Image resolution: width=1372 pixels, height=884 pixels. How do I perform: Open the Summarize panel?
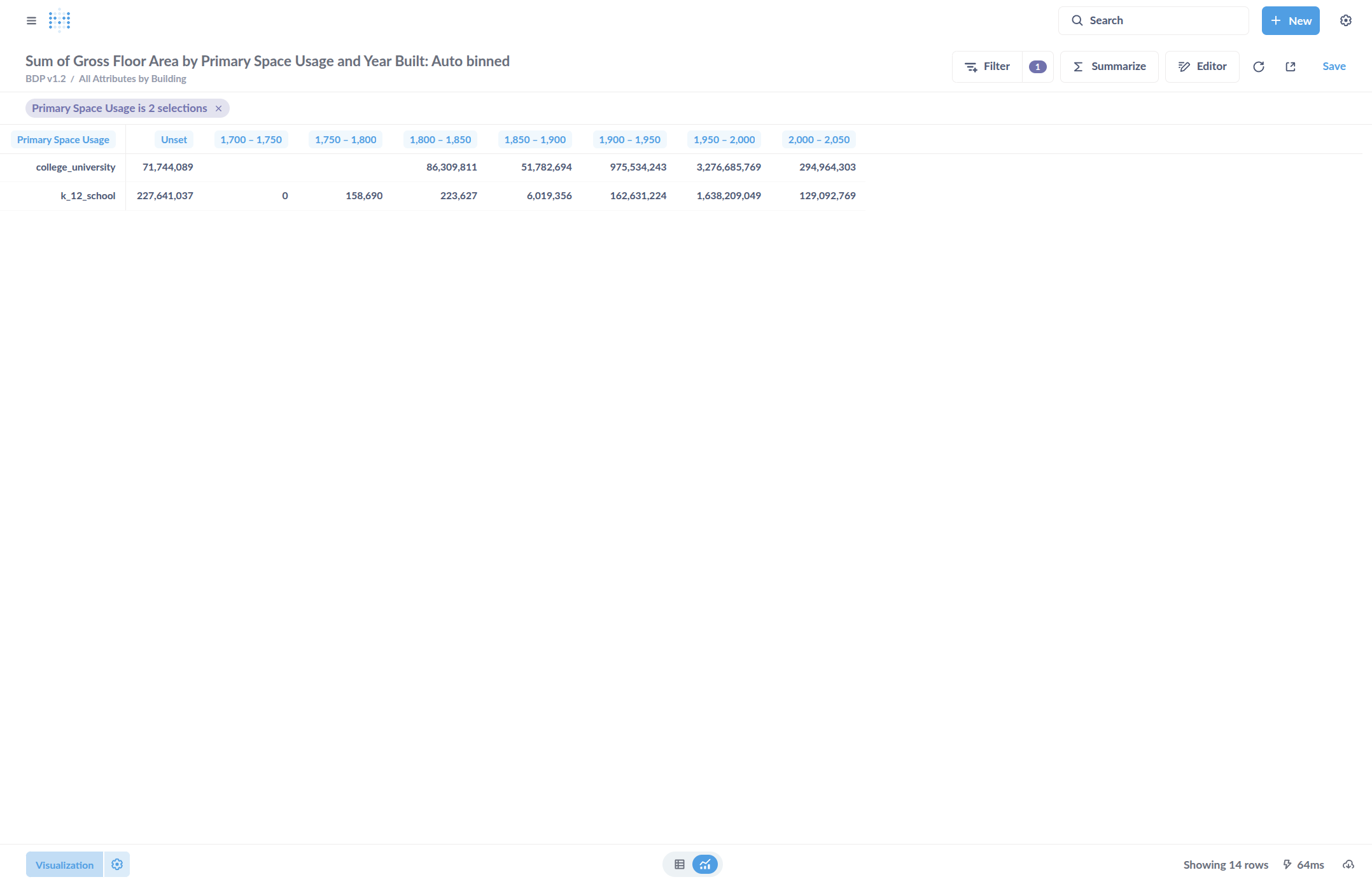tap(1109, 67)
